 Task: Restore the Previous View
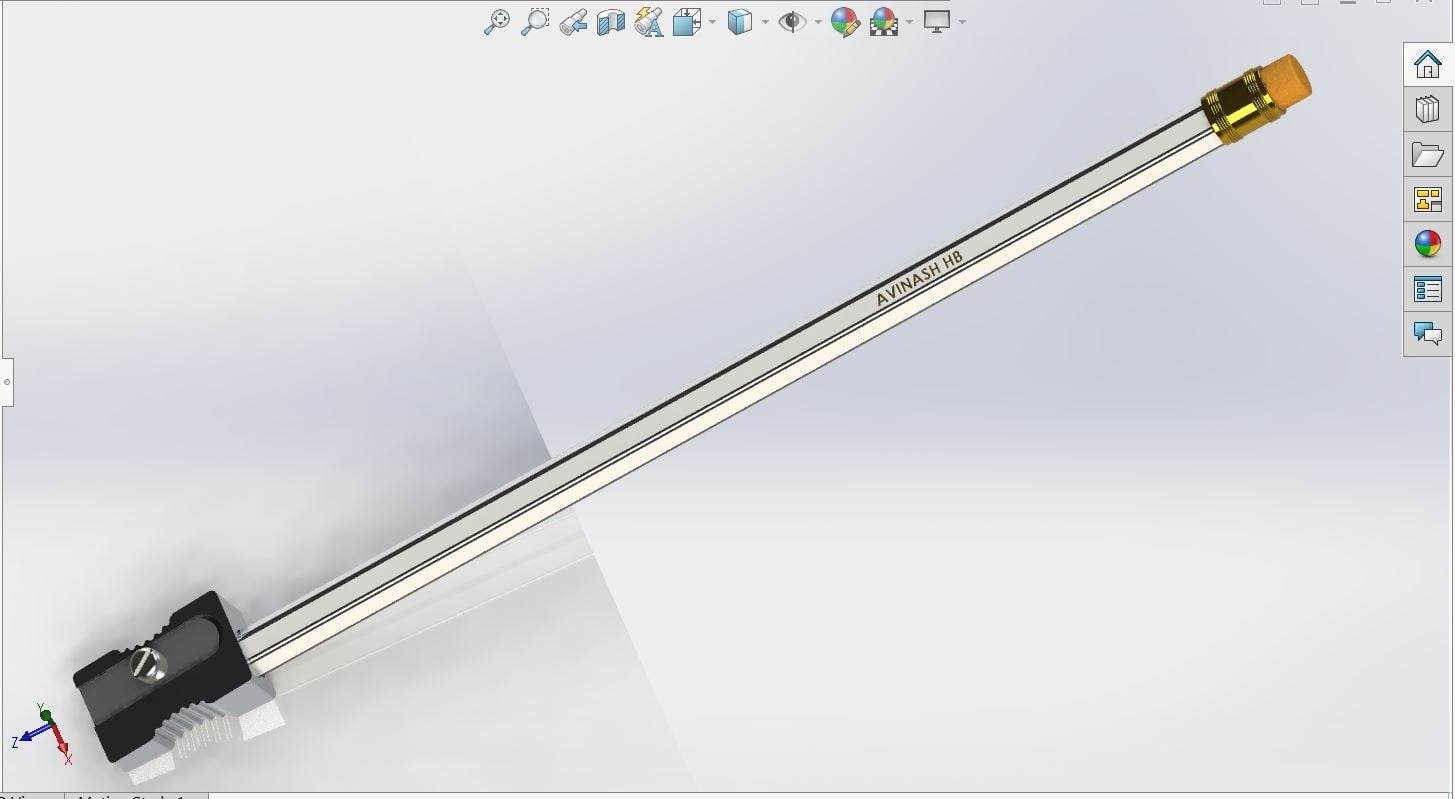pos(573,21)
